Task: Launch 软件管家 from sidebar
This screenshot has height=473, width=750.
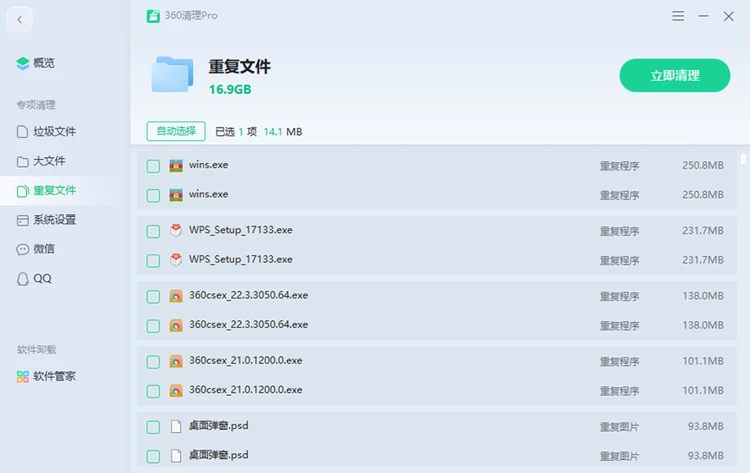Action: click(46, 376)
